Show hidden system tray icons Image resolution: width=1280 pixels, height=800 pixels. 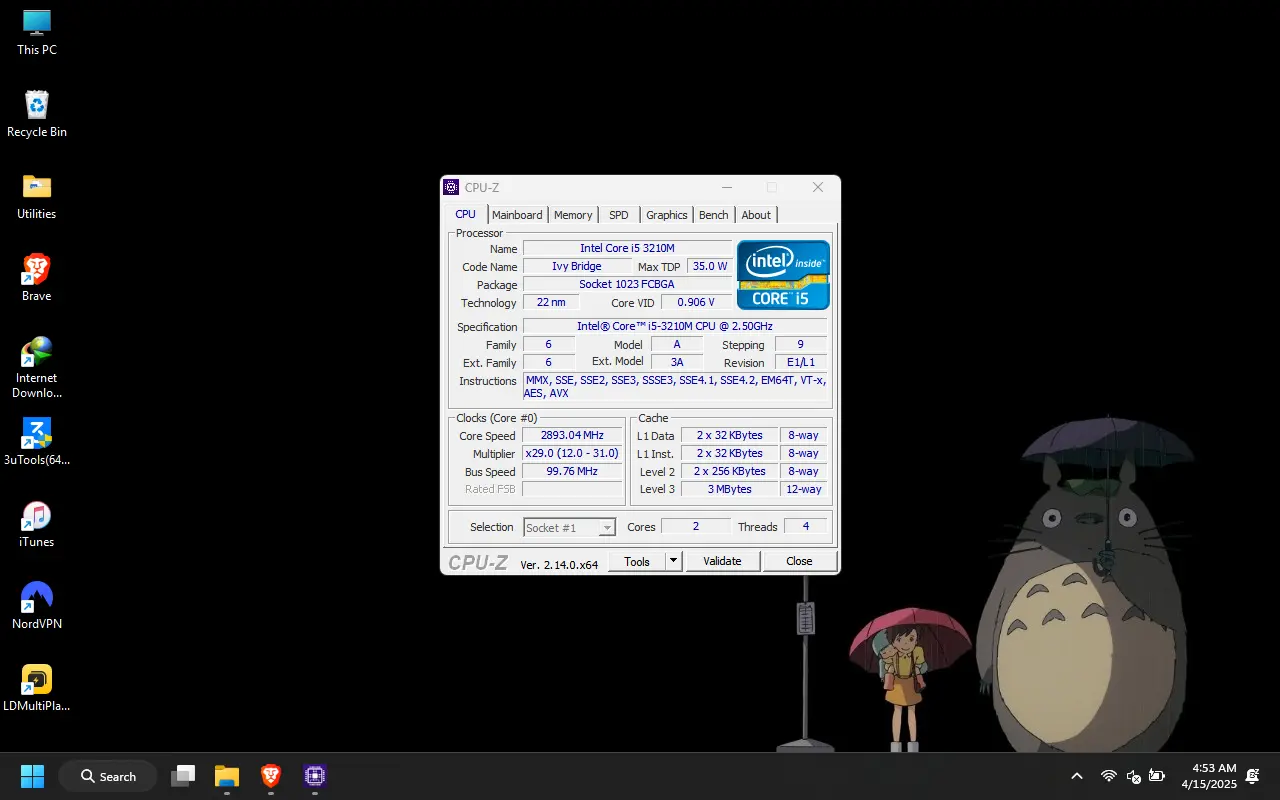click(1077, 776)
